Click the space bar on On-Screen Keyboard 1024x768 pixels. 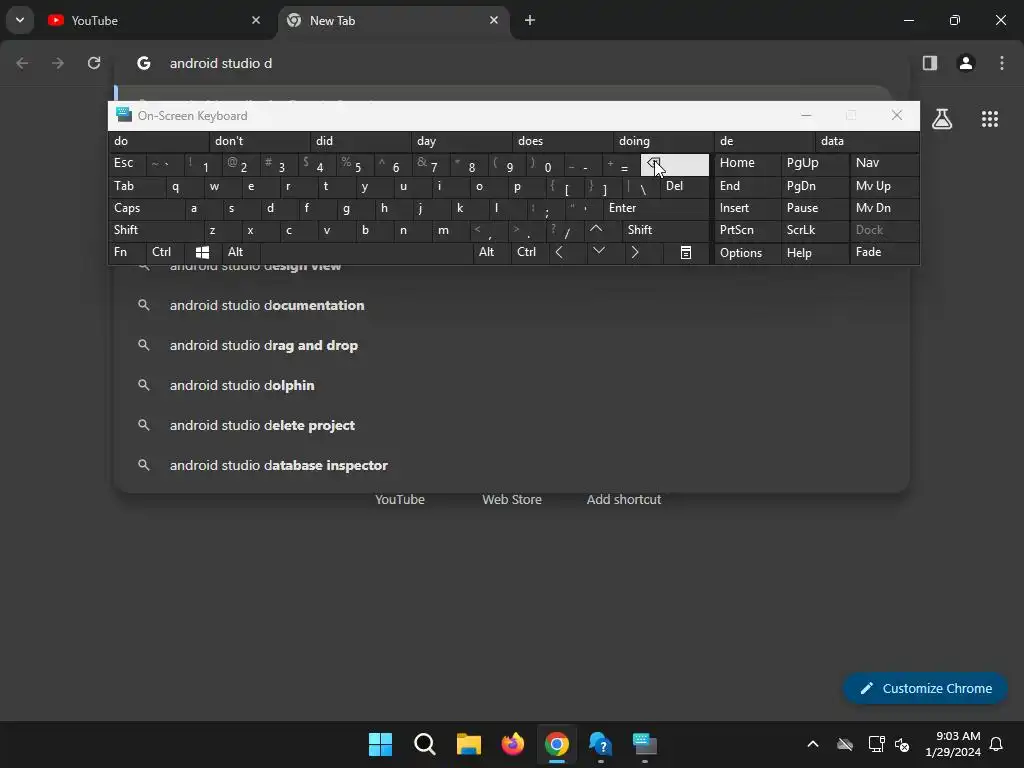[366, 252]
